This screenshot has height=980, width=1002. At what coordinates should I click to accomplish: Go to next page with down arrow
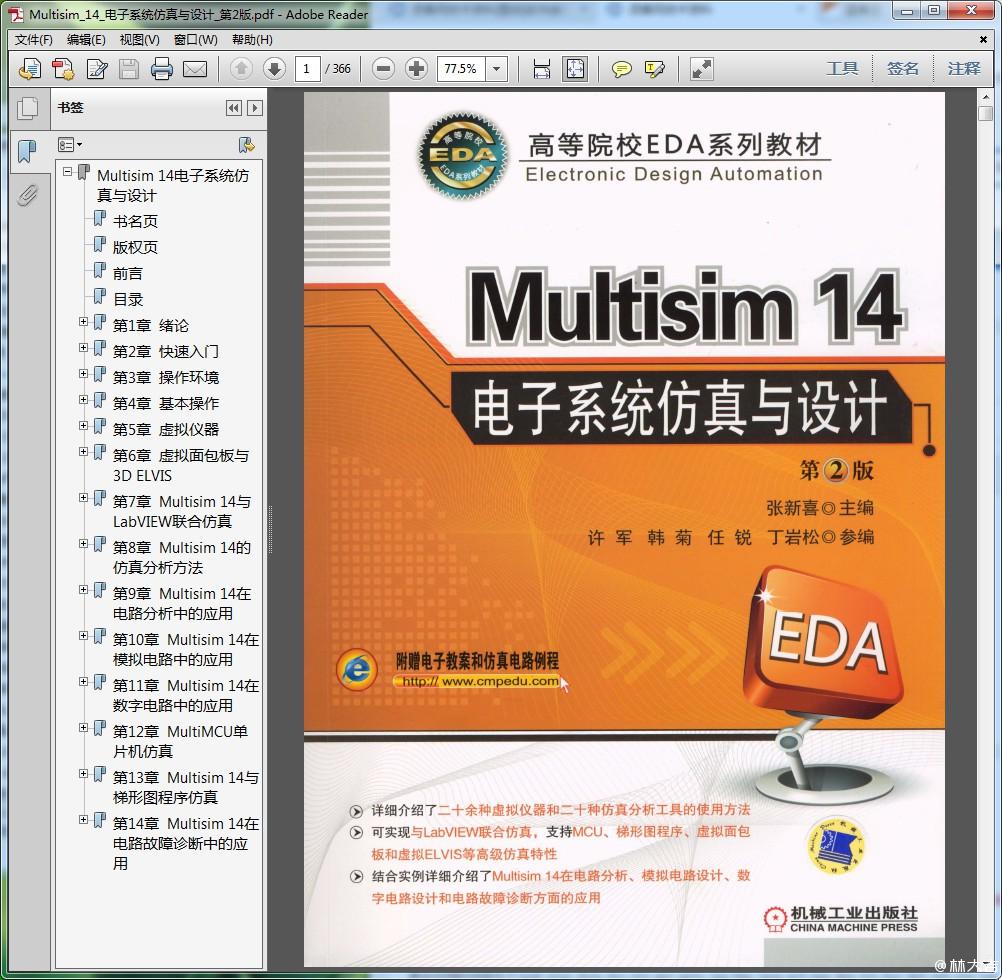pyautogui.click(x=274, y=69)
